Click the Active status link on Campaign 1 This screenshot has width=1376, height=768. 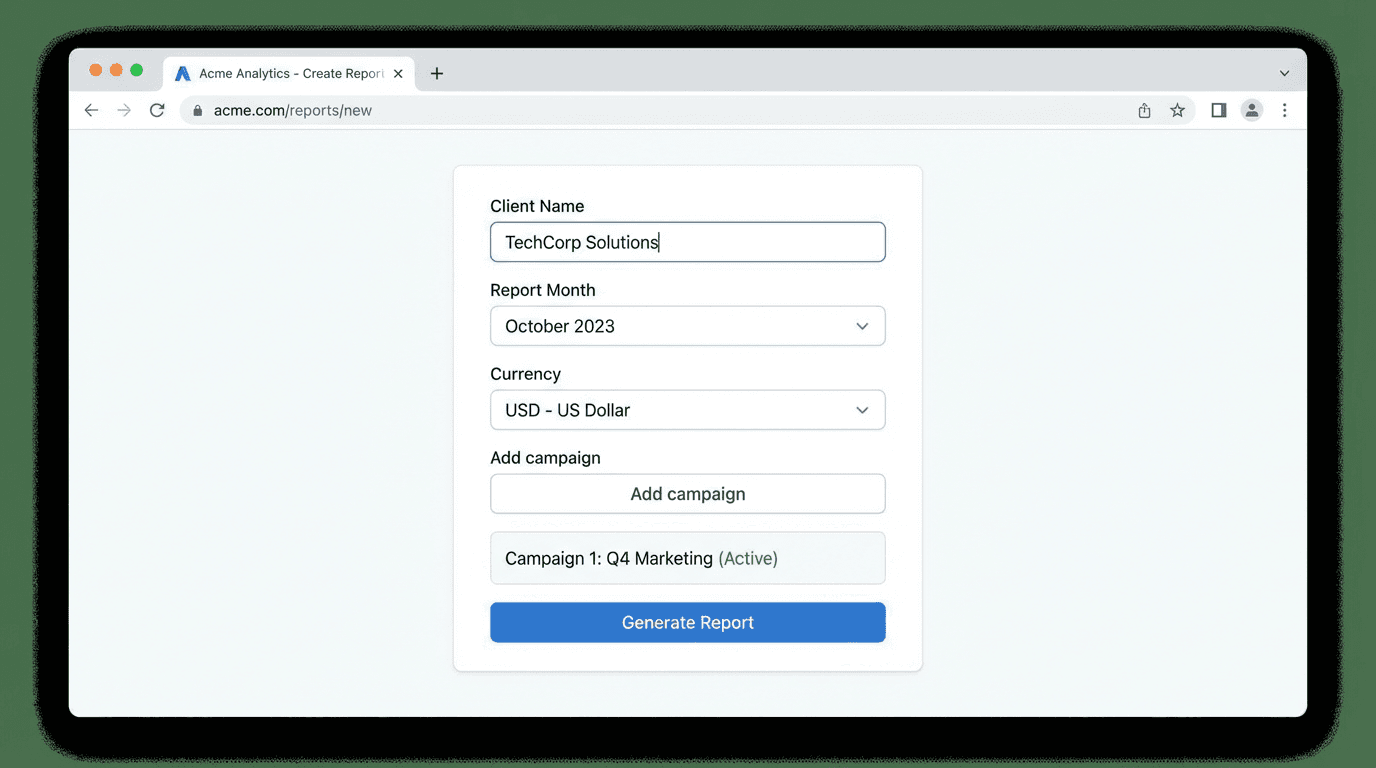(x=749, y=558)
